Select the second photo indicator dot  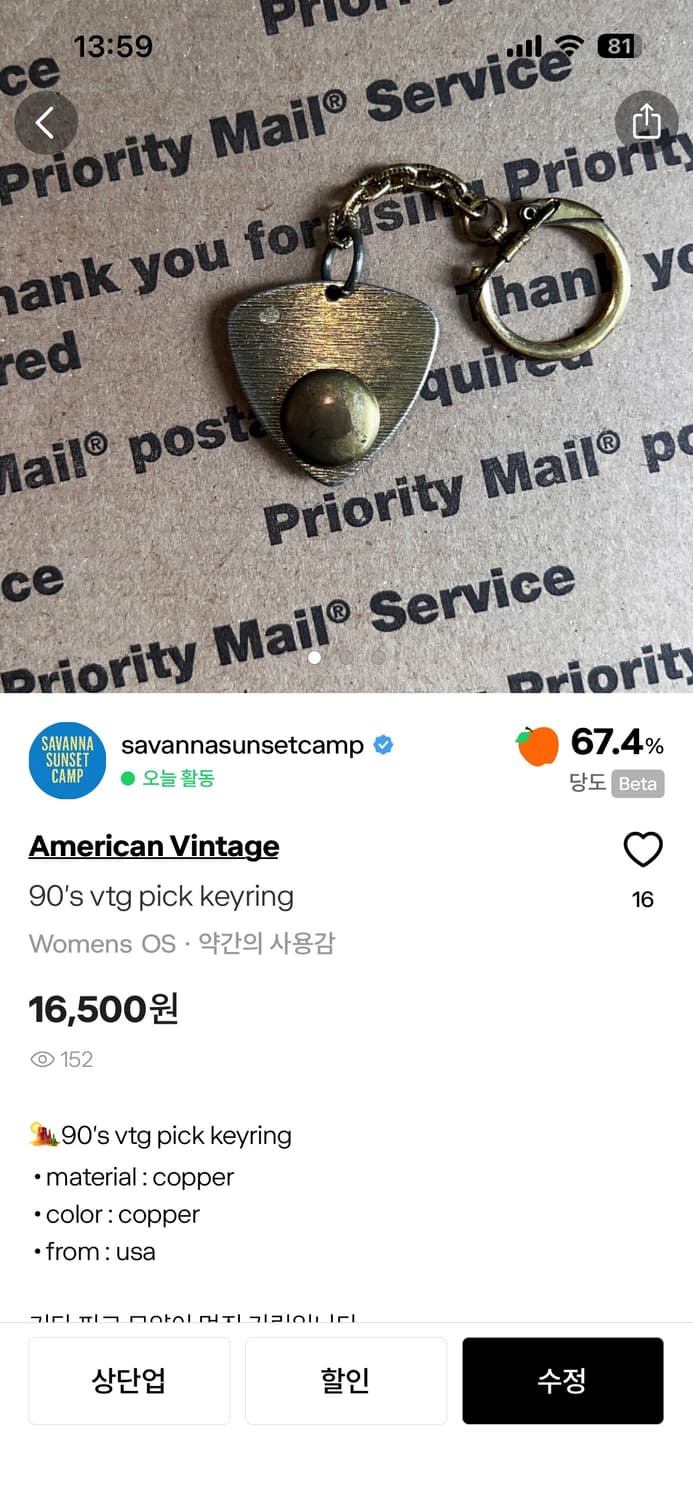click(x=346, y=657)
